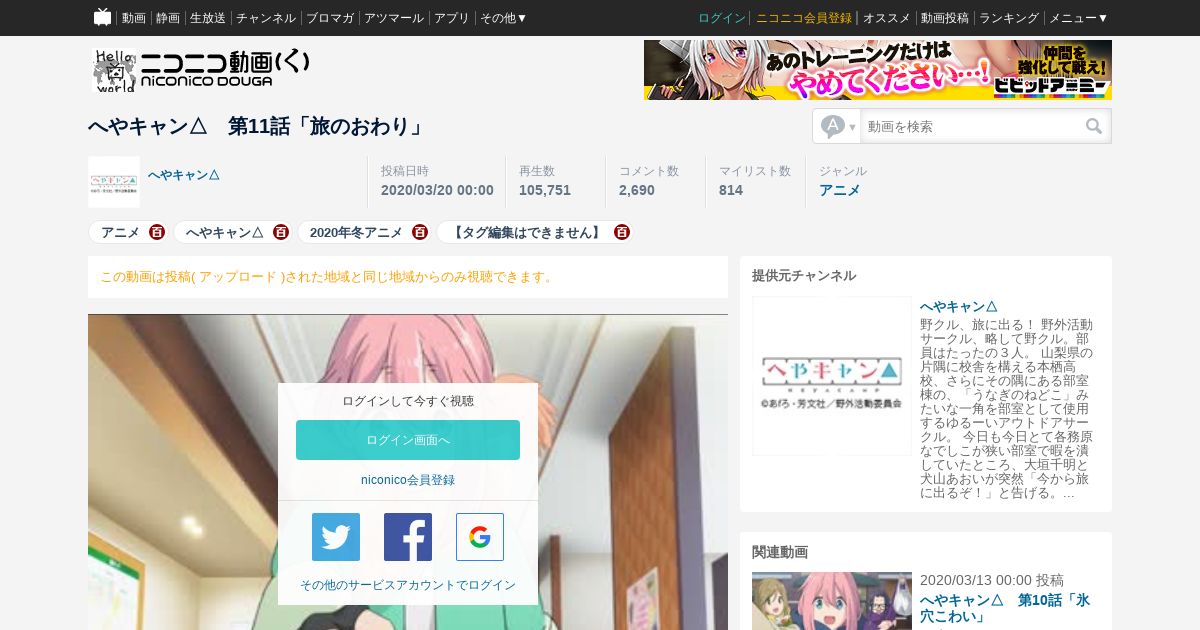This screenshot has width=1200, height=630.
Task: Open 動画 in the top navigation
Action: pos(134,18)
